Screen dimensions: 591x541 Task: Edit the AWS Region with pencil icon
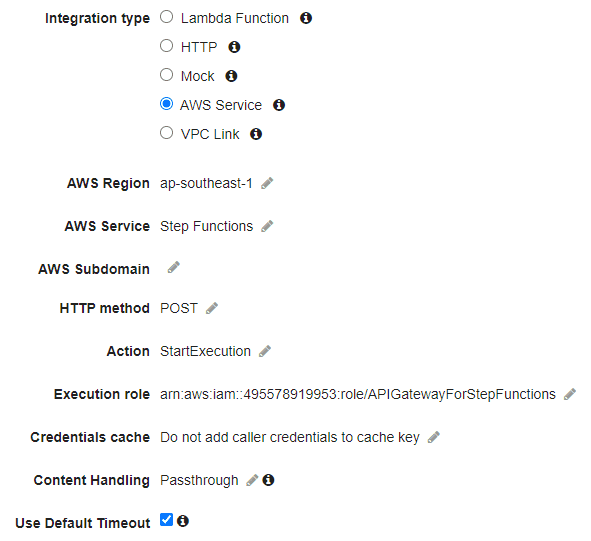[267, 183]
